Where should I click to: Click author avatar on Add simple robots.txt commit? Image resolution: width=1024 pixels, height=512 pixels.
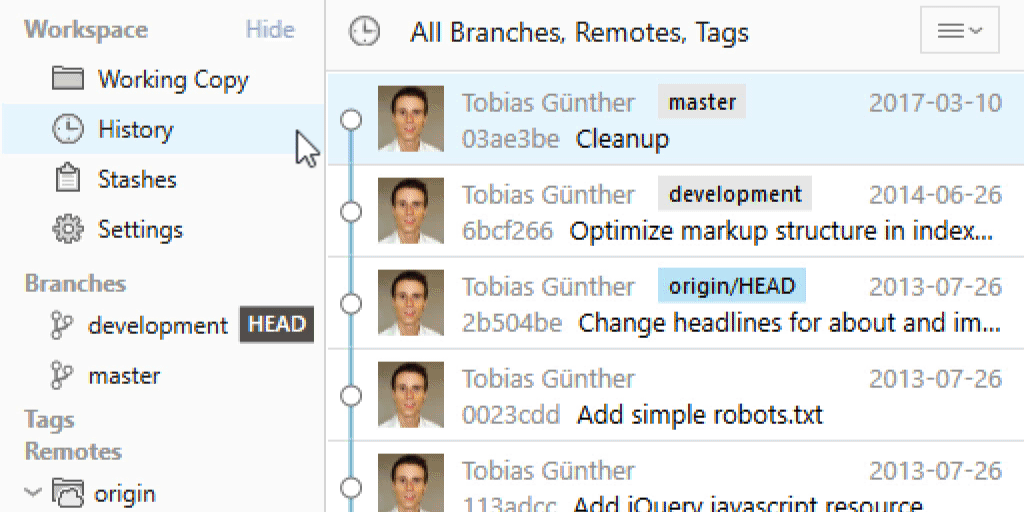(x=411, y=397)
